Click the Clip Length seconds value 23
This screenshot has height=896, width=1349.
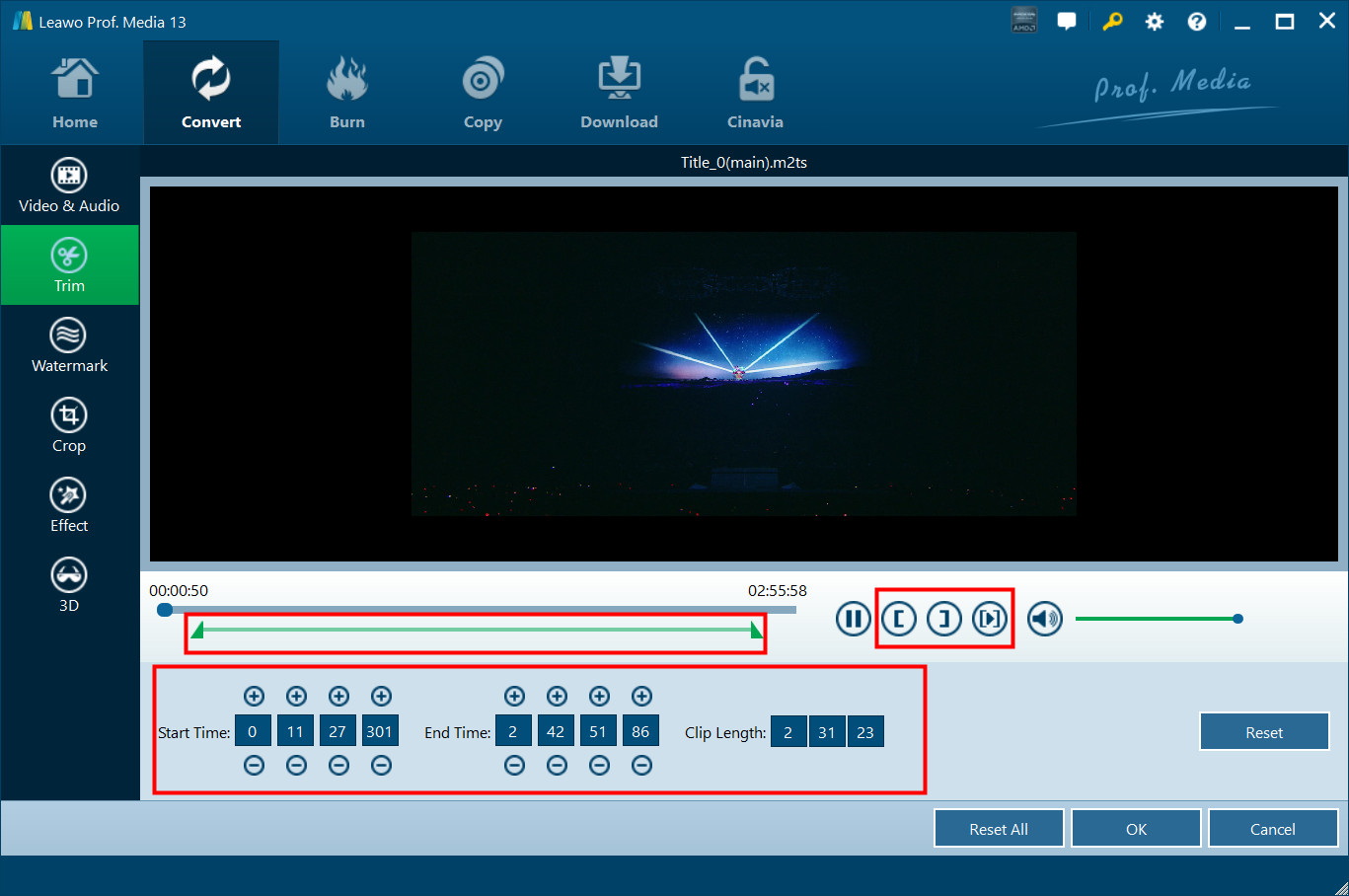pos(865,731)
